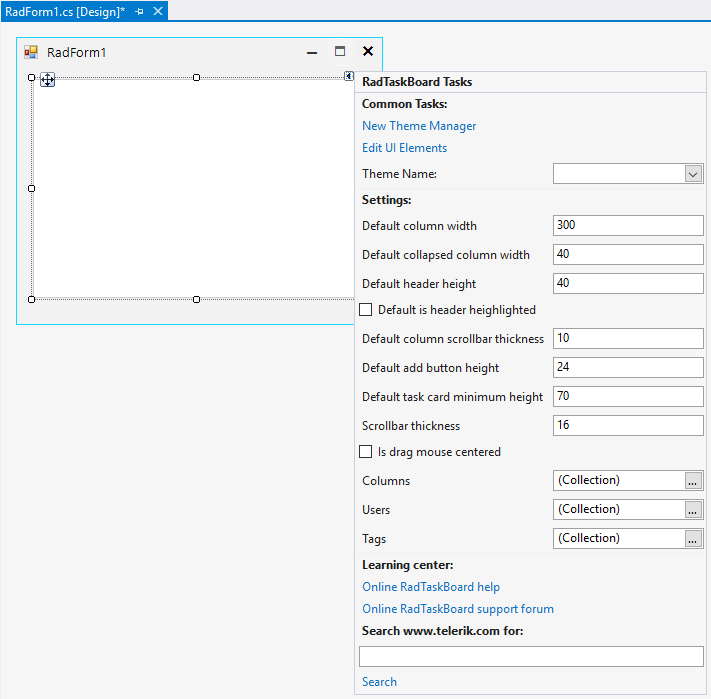
Task: Click the top-middle resize handle of control
Action: (196, 78)
